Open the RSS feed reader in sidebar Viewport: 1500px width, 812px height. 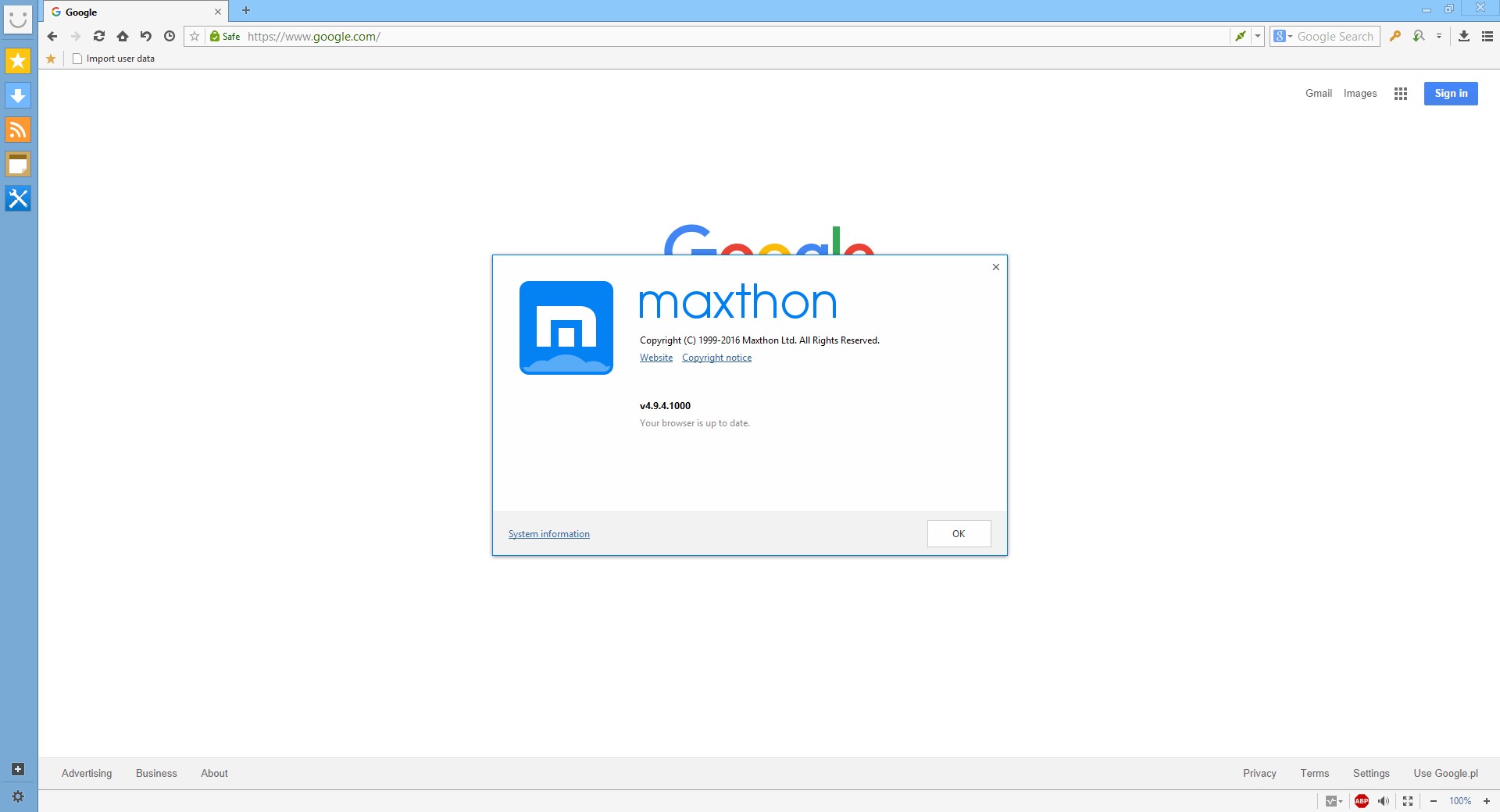(x=18, y=130)
